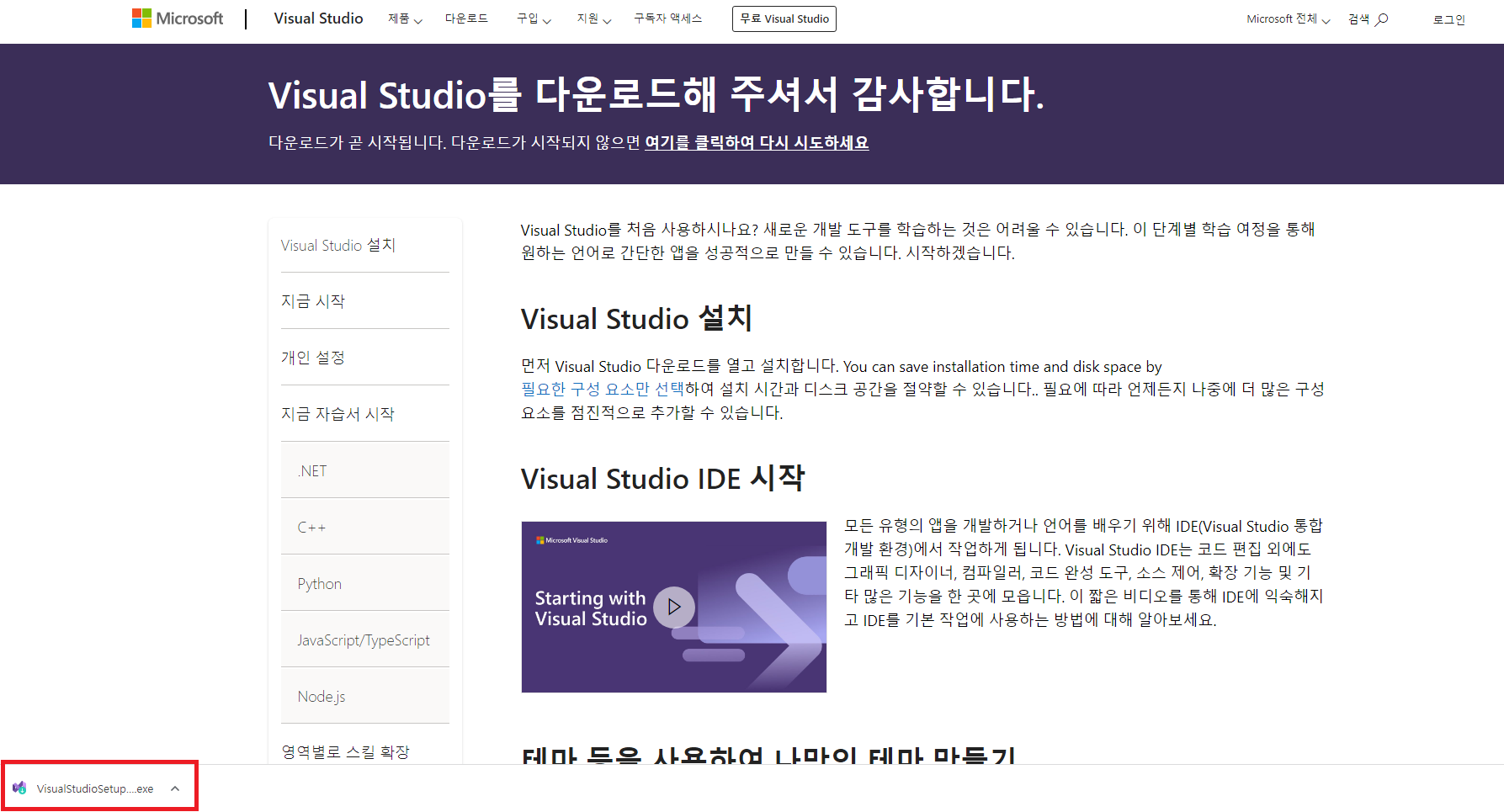Click the Visual Studio installer file icon

point(19,788)
